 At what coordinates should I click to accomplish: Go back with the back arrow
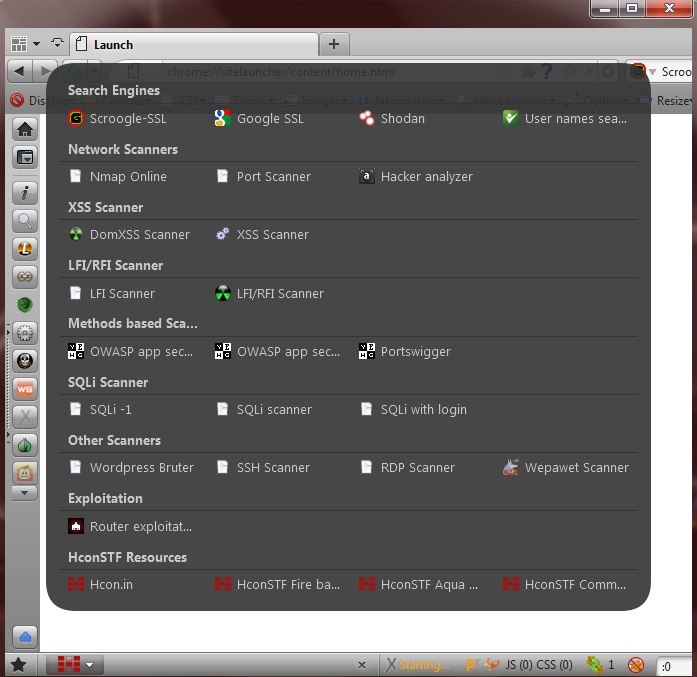(19, 71)
